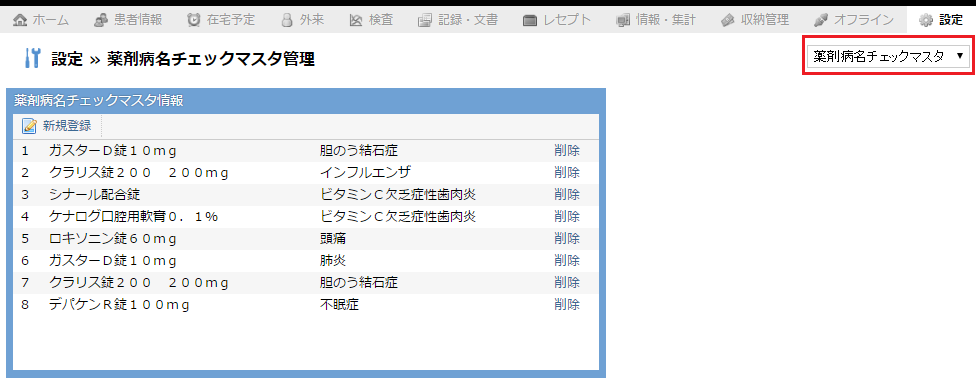Click the alarm clock icon for 在宅予定
Screen dimensions: 976x385
(194, 20)
